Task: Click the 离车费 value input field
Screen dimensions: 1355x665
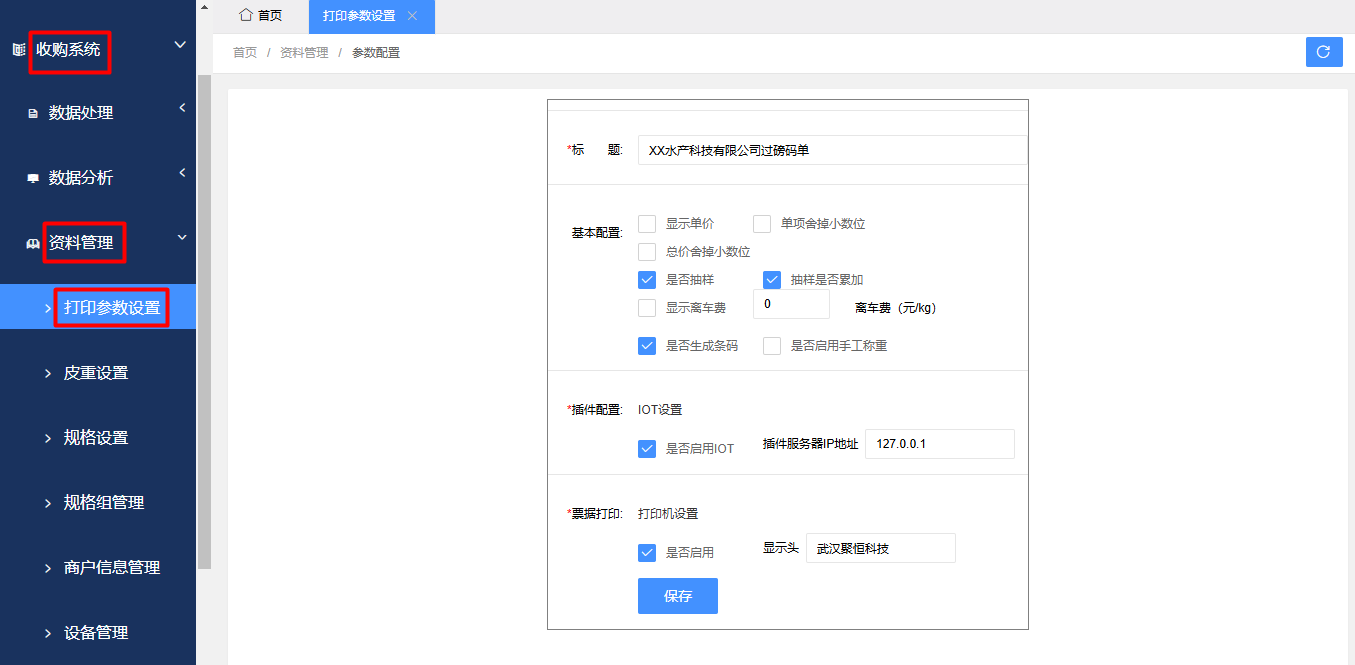Action: (791, 304)
